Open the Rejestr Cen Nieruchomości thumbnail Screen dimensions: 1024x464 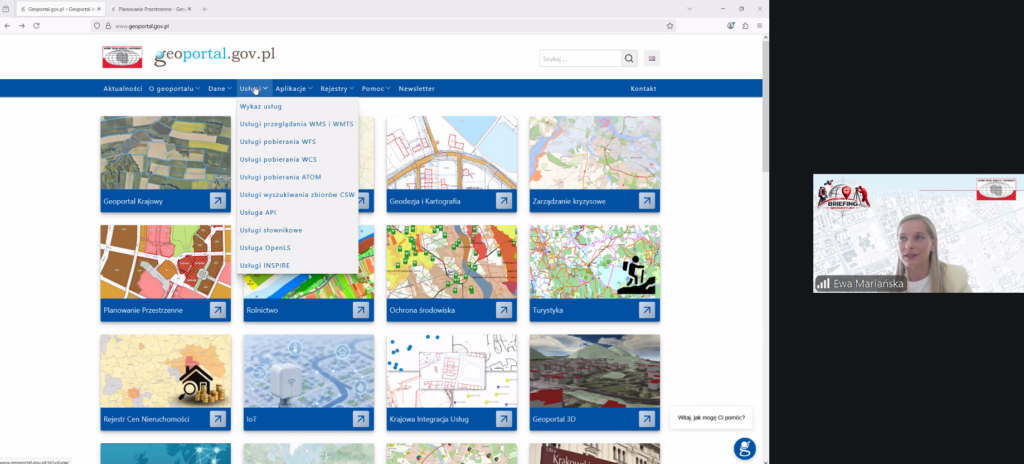[x=165, y=371]
